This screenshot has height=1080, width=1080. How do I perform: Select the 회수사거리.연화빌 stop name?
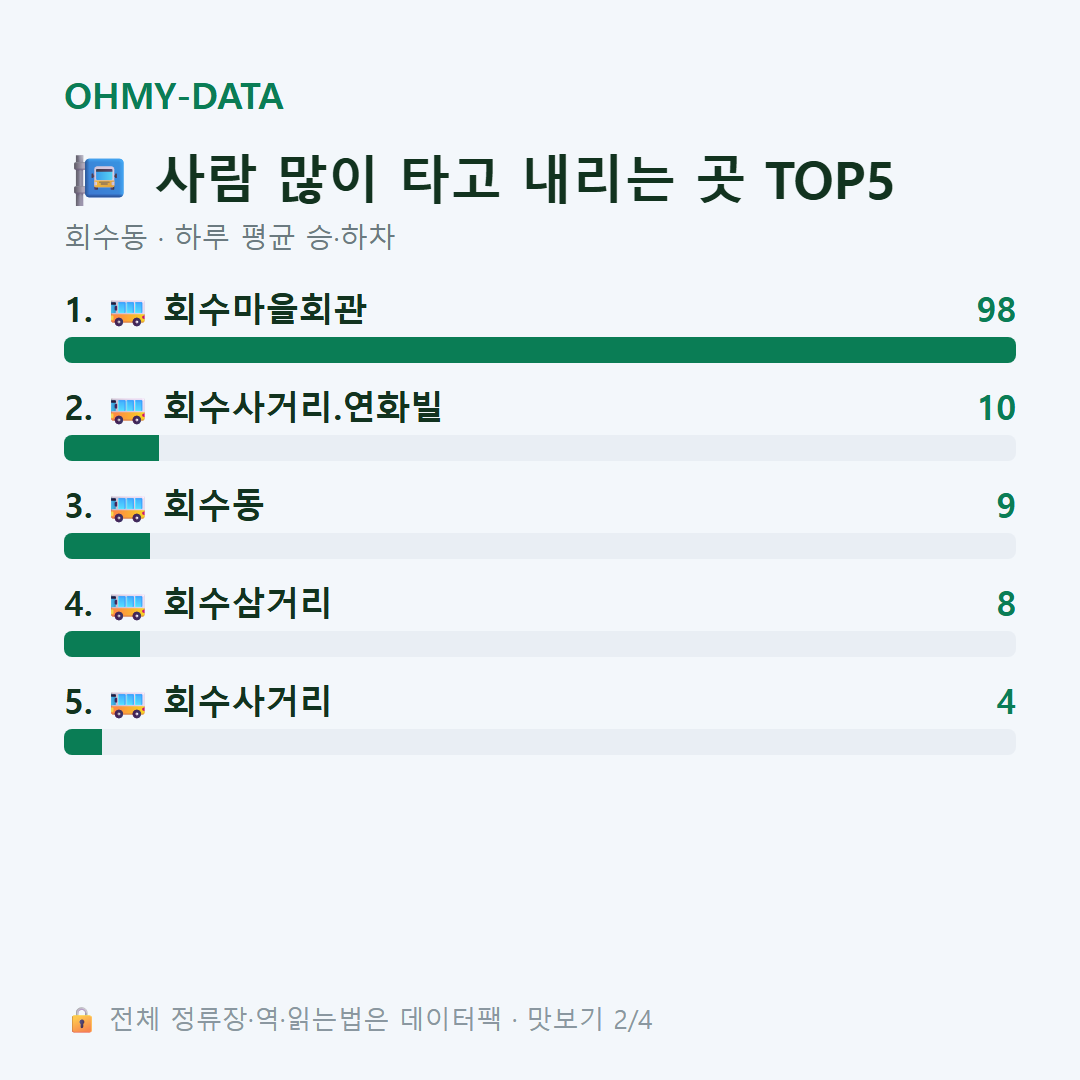point(302,407)
